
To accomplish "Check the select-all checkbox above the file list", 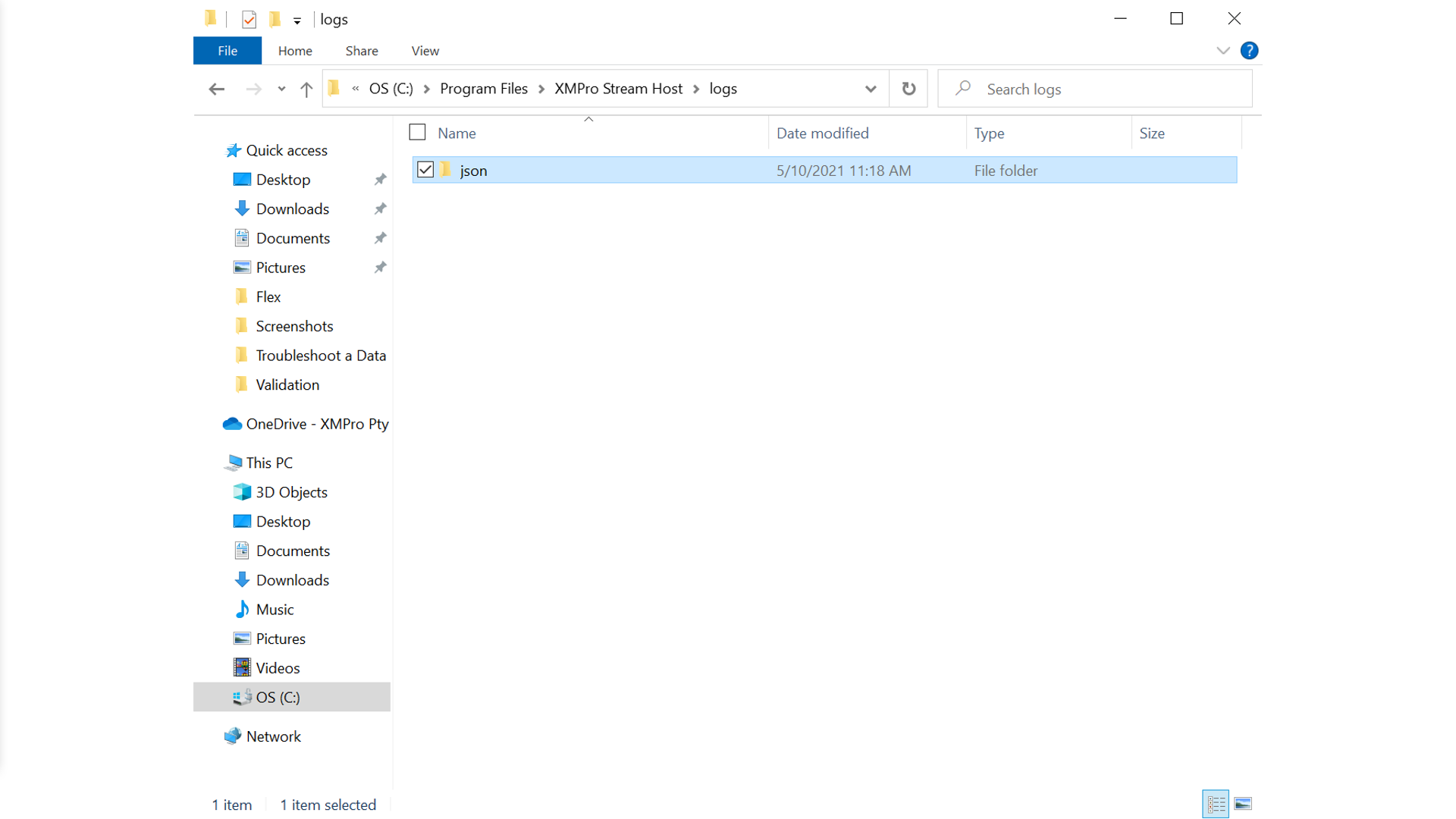I will pos(417,131).
